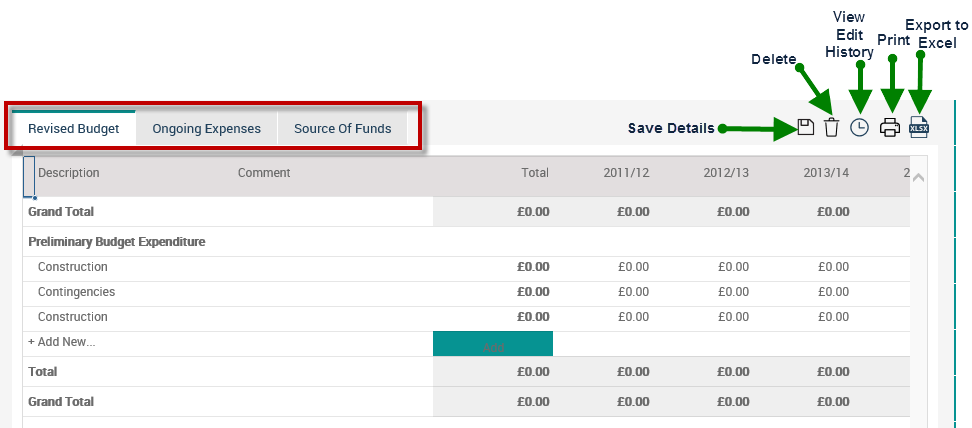Click the Print printer icon

890,127
